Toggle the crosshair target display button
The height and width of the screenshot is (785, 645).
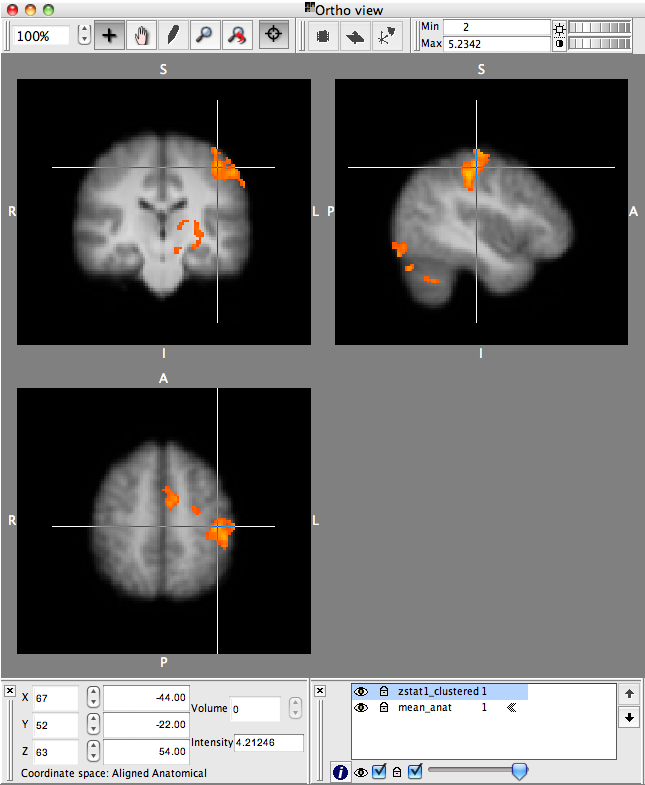[272, 35]
